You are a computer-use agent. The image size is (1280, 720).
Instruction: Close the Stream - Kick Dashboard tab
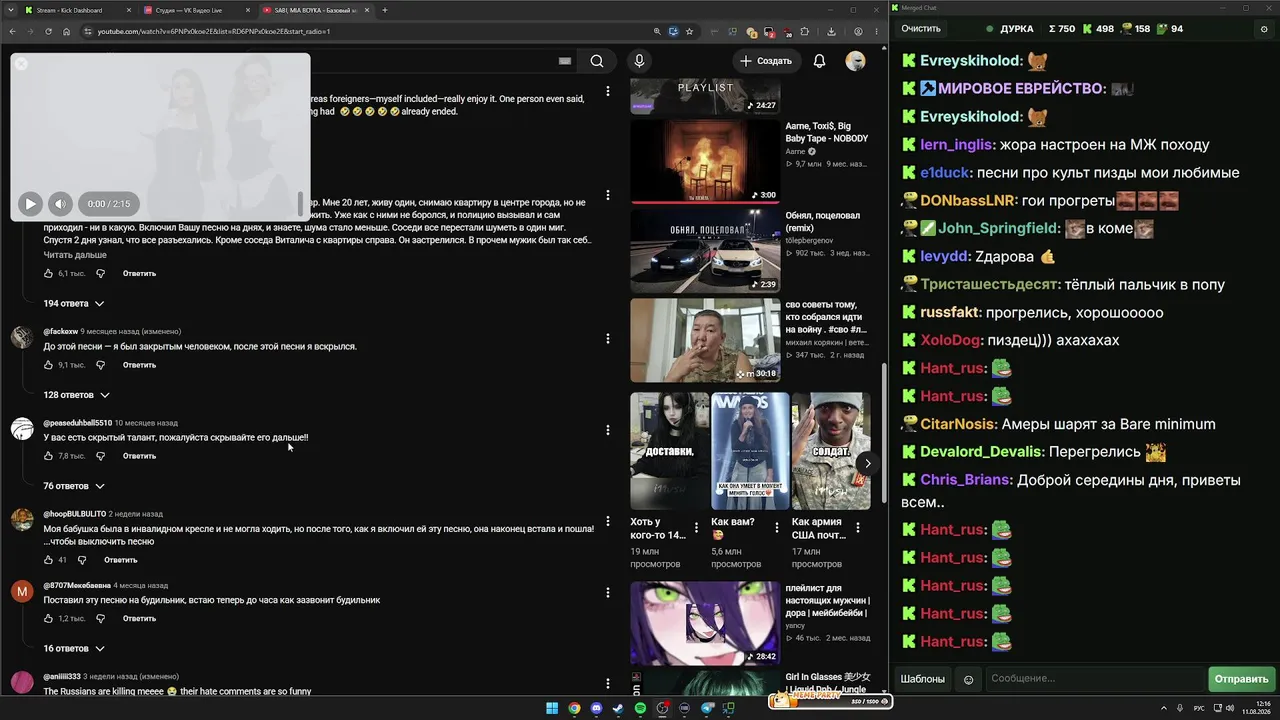[x=129, y=10]
